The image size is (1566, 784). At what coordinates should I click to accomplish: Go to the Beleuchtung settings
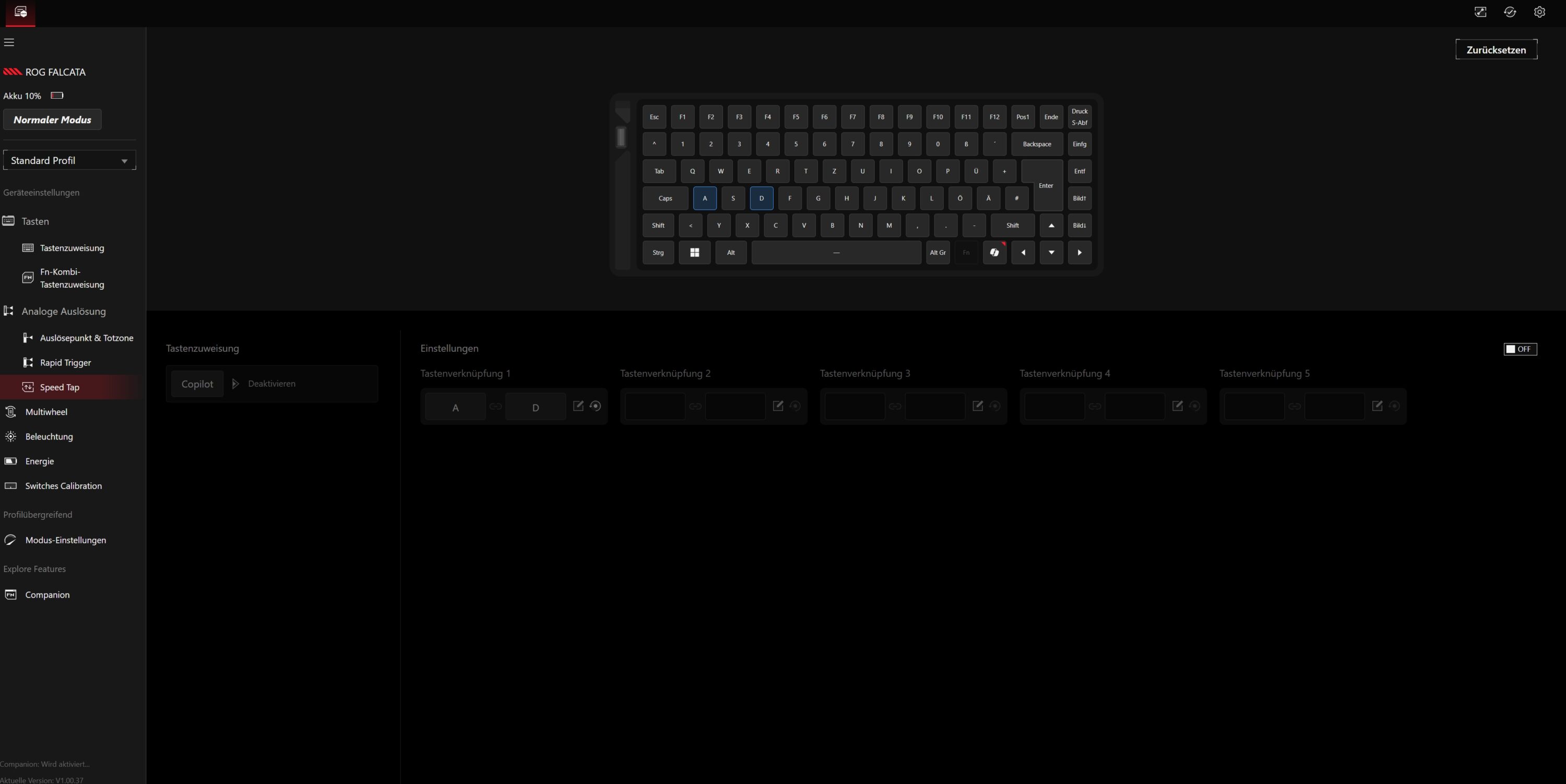click(x=49, y=436)
